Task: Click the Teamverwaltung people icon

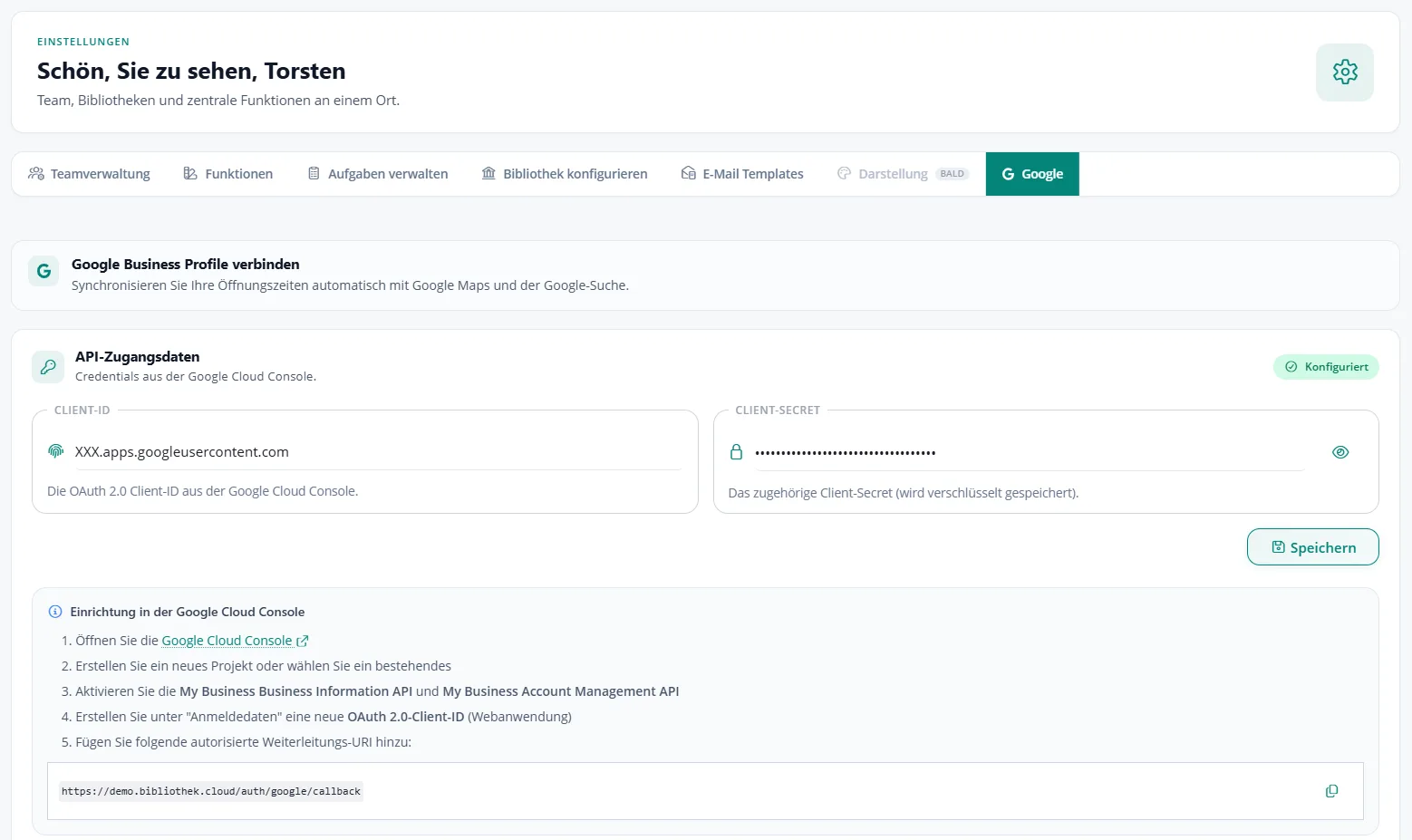Action: click(36, 173)
